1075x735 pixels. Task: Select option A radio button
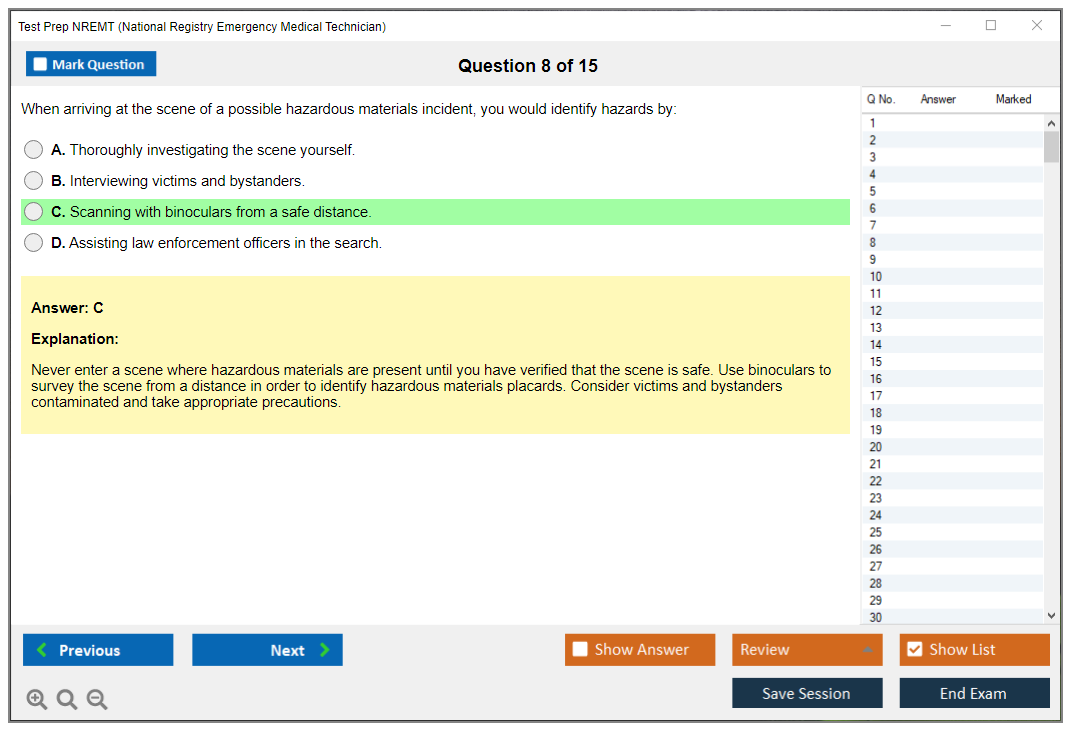(x=34, y=150)
